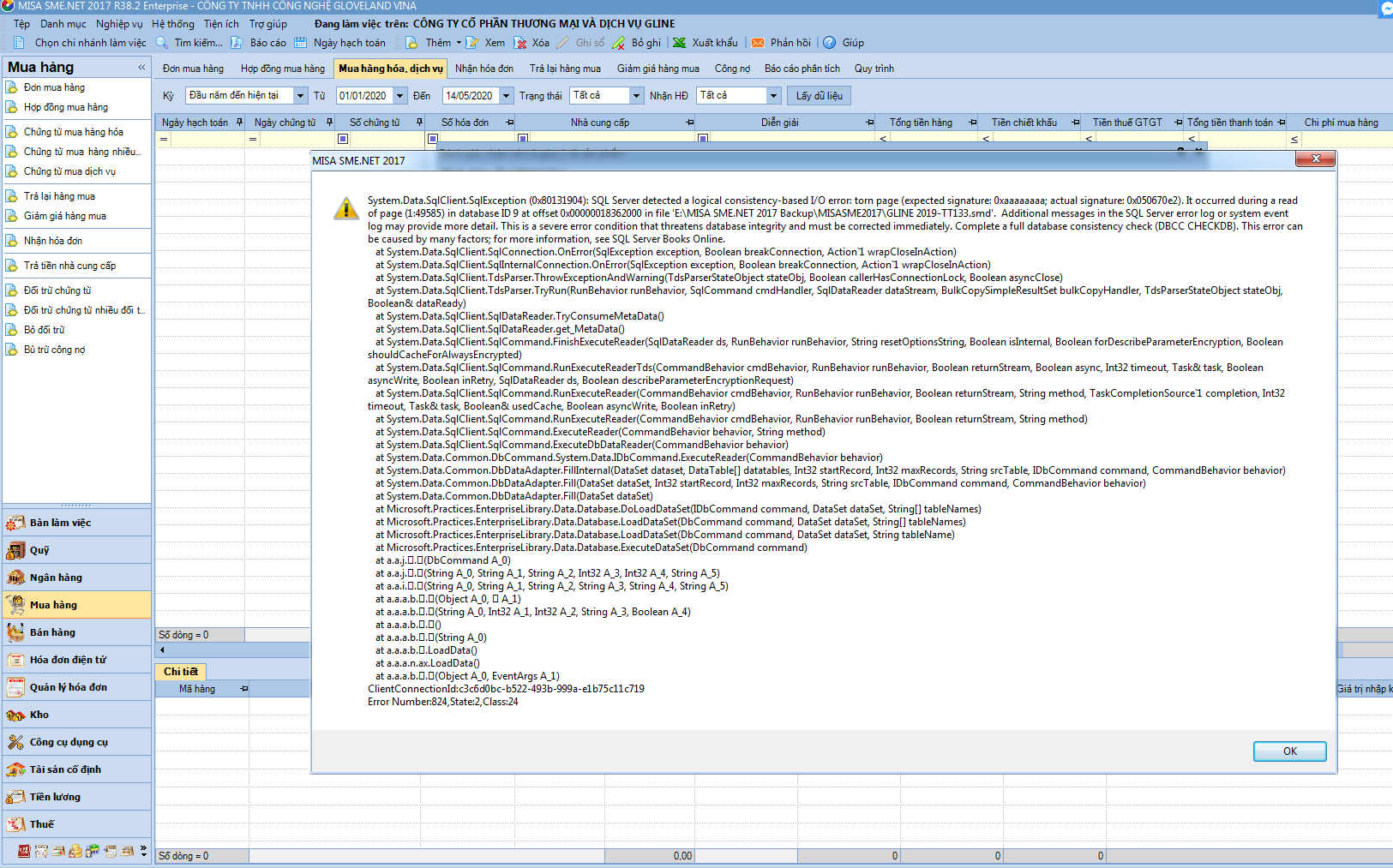1393x868 pixels.
Task: Click Đối trừ chứng từ link
Action: [x=57, y=290]
